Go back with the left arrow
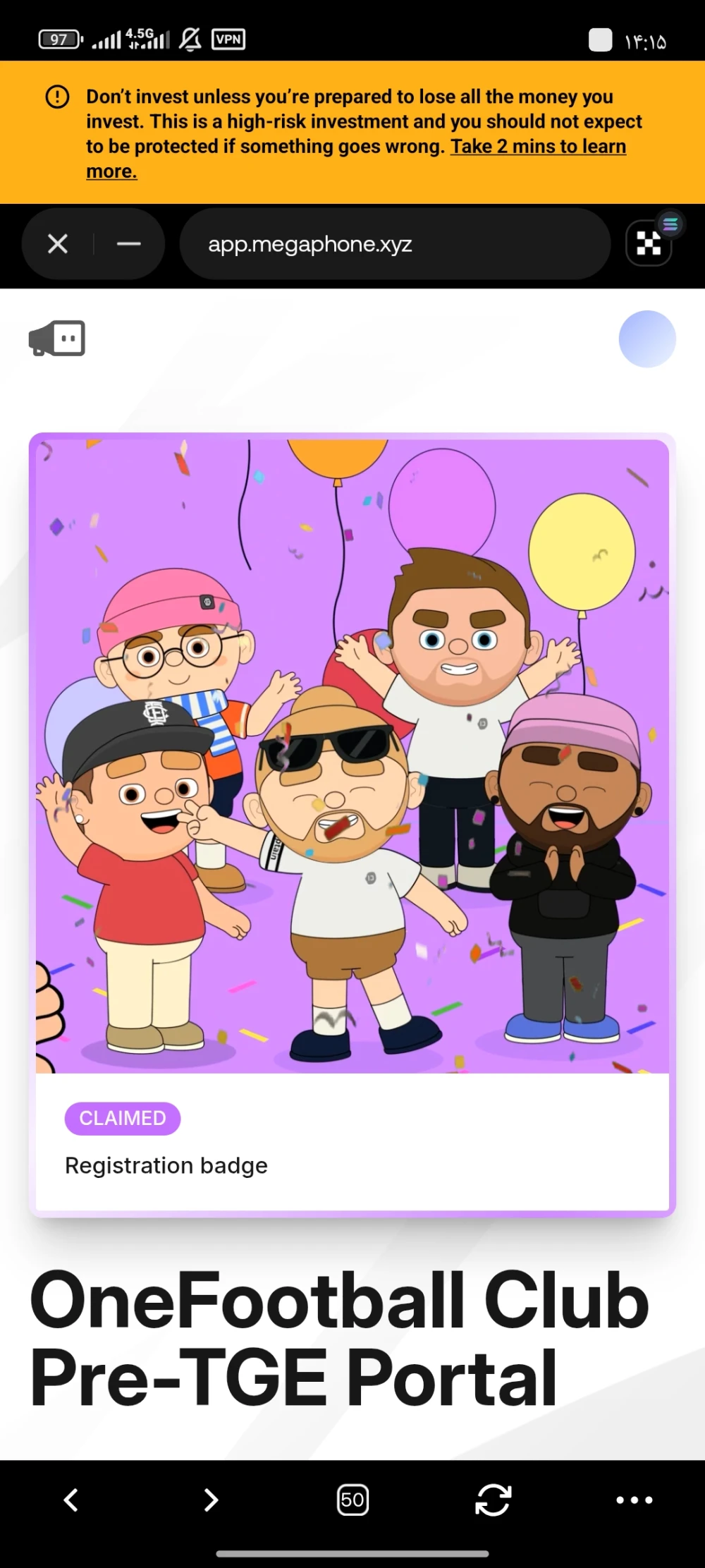The height and width of the screenshot is (1568, 705). click(x=70, y=1500)
